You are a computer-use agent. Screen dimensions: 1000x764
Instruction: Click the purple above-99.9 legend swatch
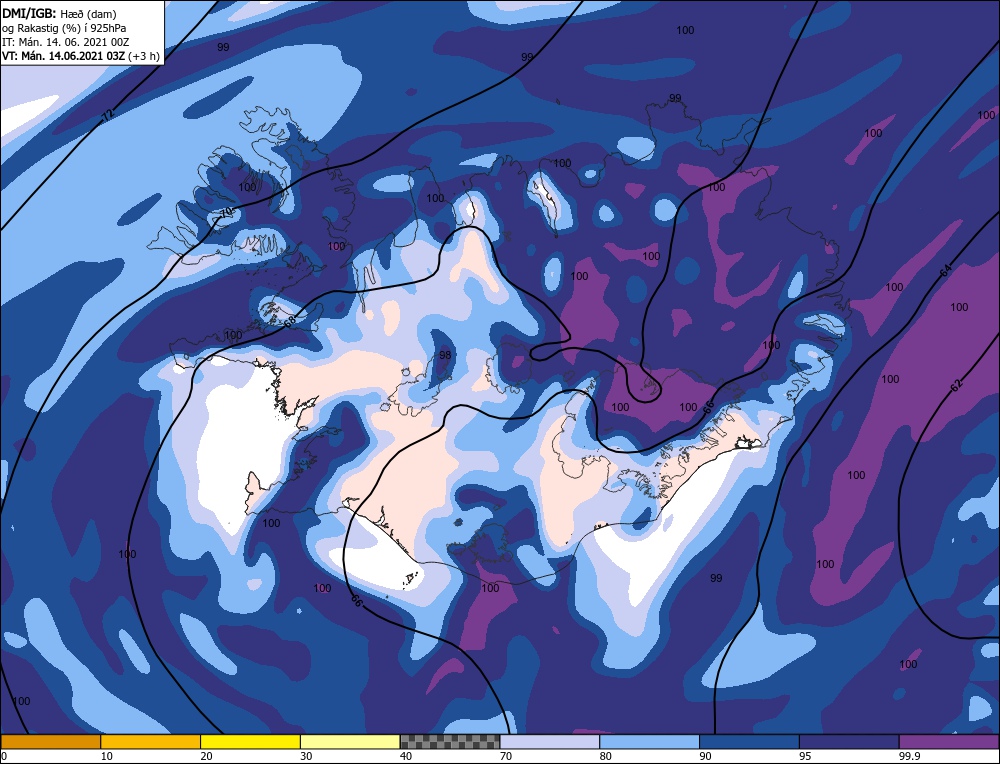[x=950, y=742]
